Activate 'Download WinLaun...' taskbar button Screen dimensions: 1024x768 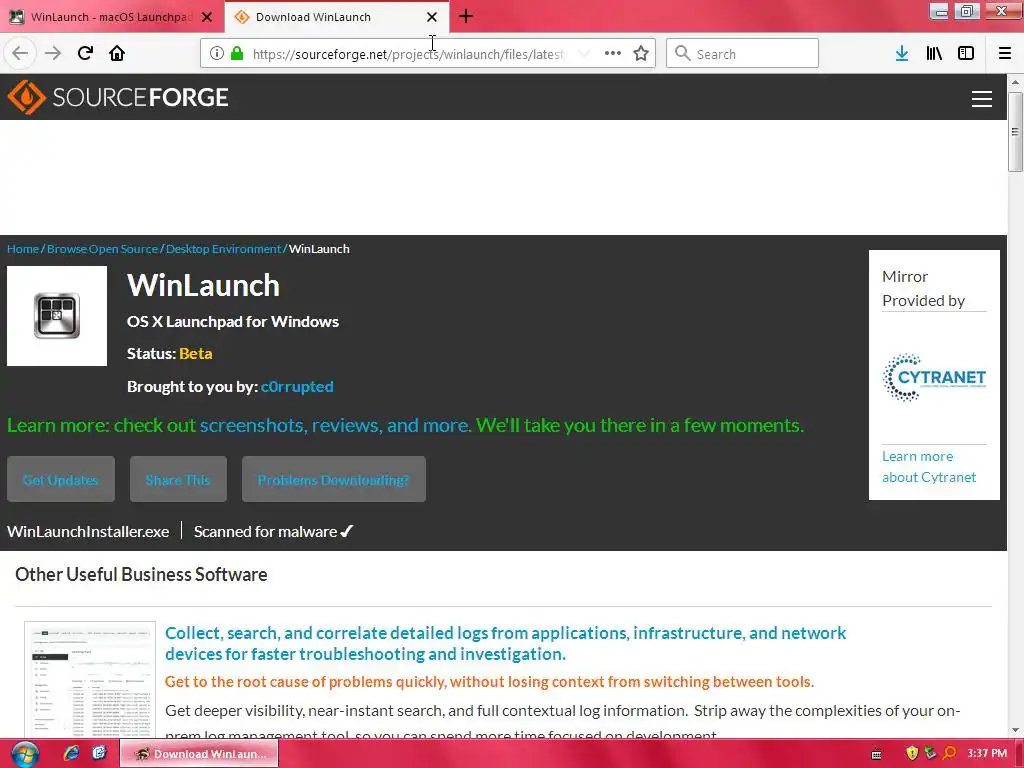coord(199,754)
